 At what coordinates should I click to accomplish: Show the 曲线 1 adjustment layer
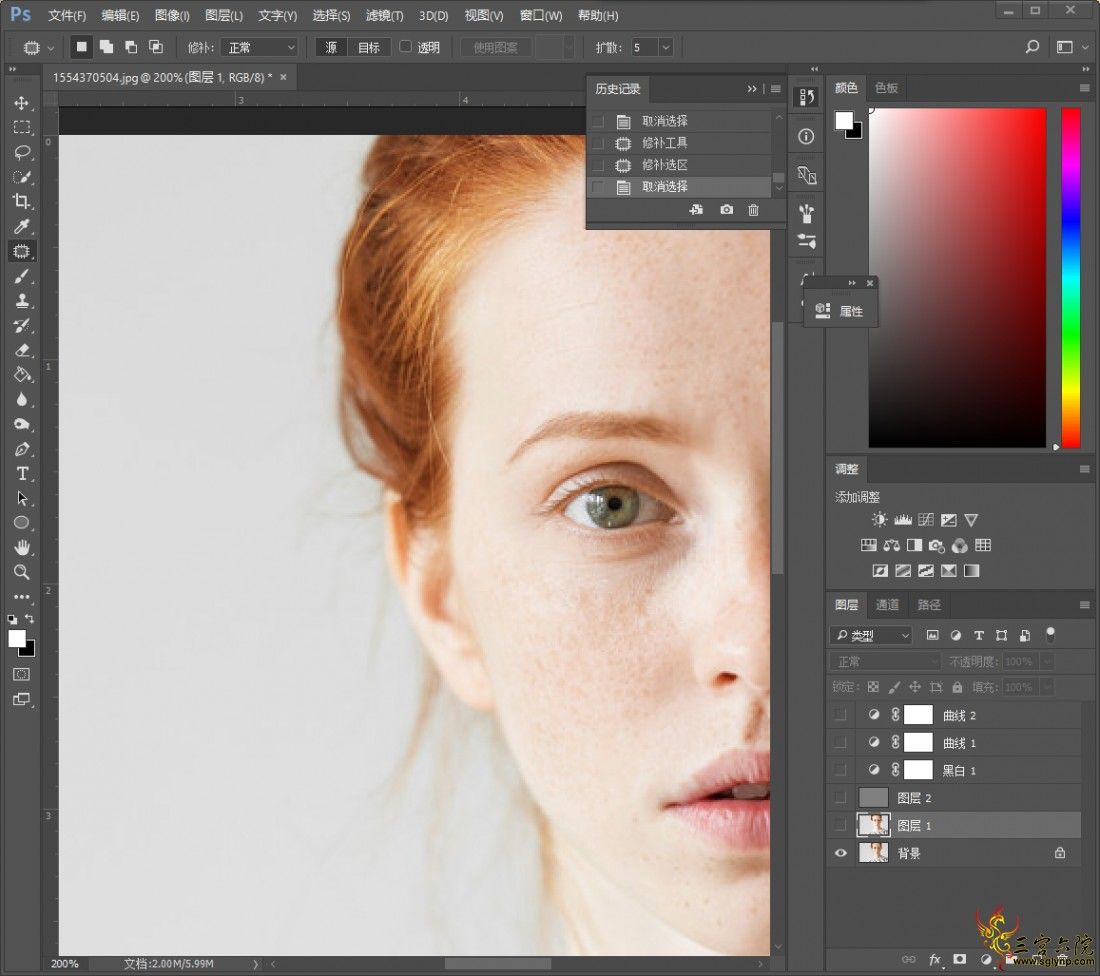[x=840, y=742]
